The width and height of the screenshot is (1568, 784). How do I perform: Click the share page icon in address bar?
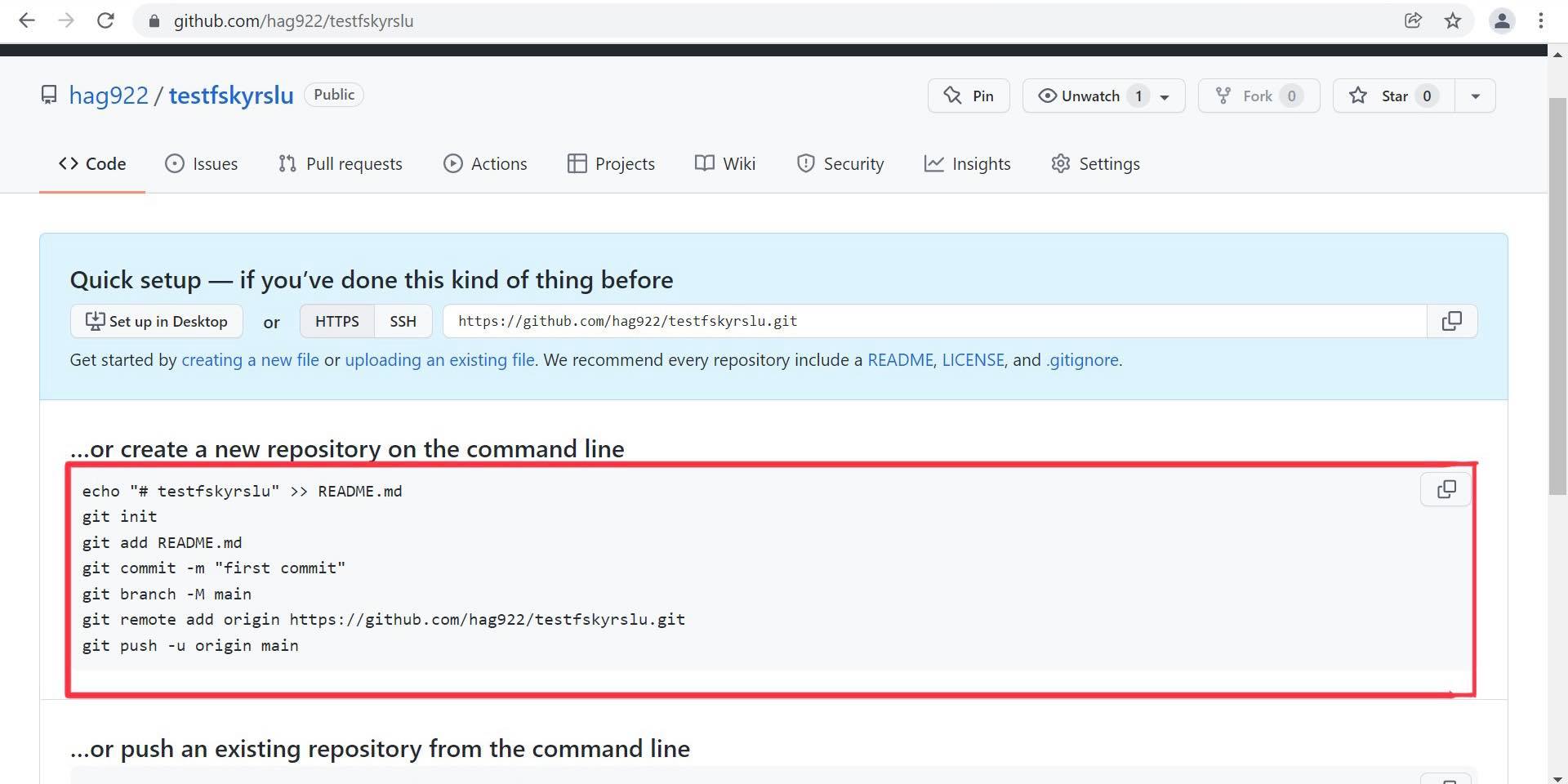tap(1413, 20)
